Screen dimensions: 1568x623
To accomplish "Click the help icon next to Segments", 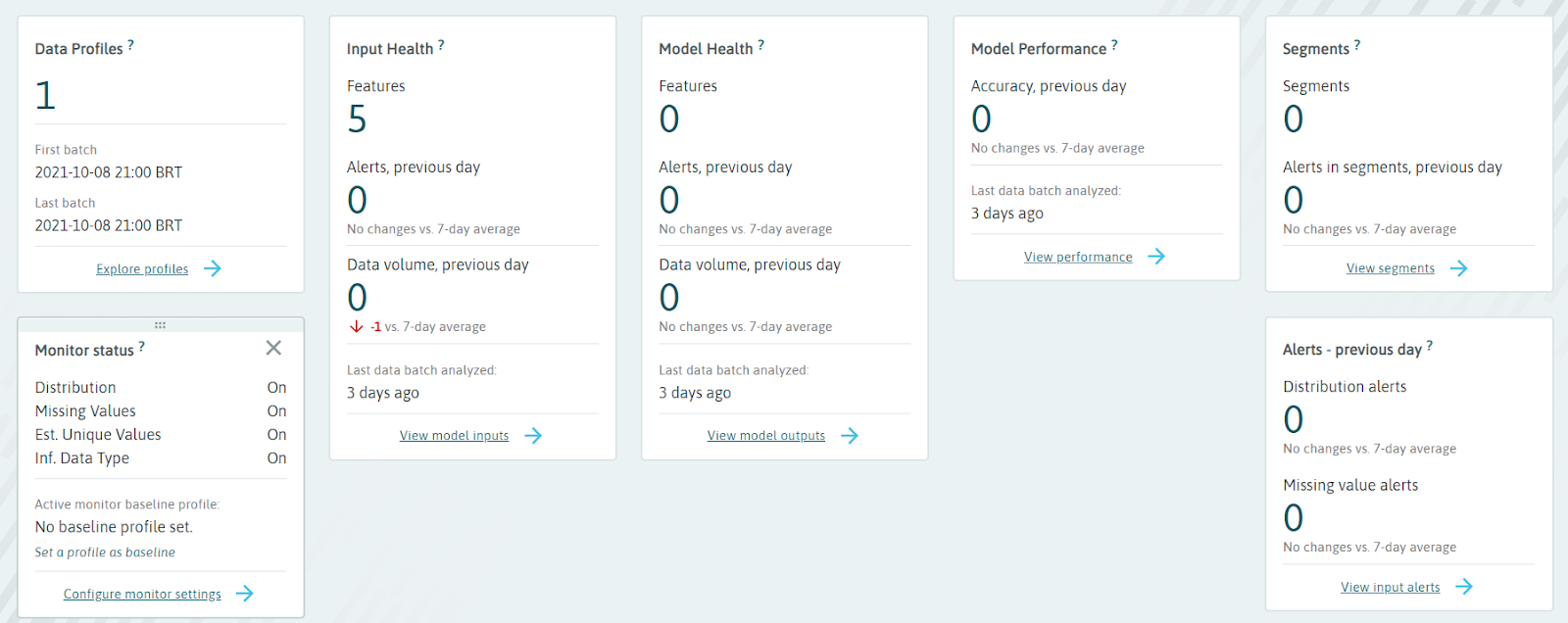I will [1357, 45].
